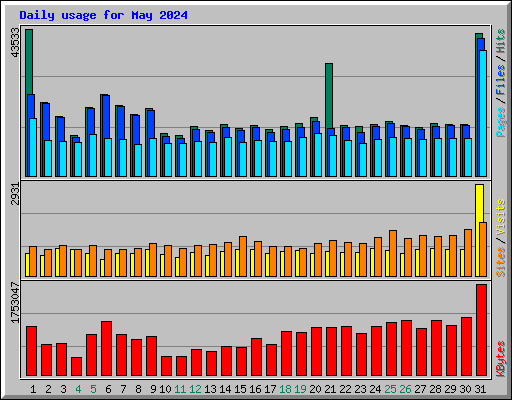This screenshot has width=512, height=400.
Task: Click the orange sites bar for day 15
Action: (x=243, y=256)
